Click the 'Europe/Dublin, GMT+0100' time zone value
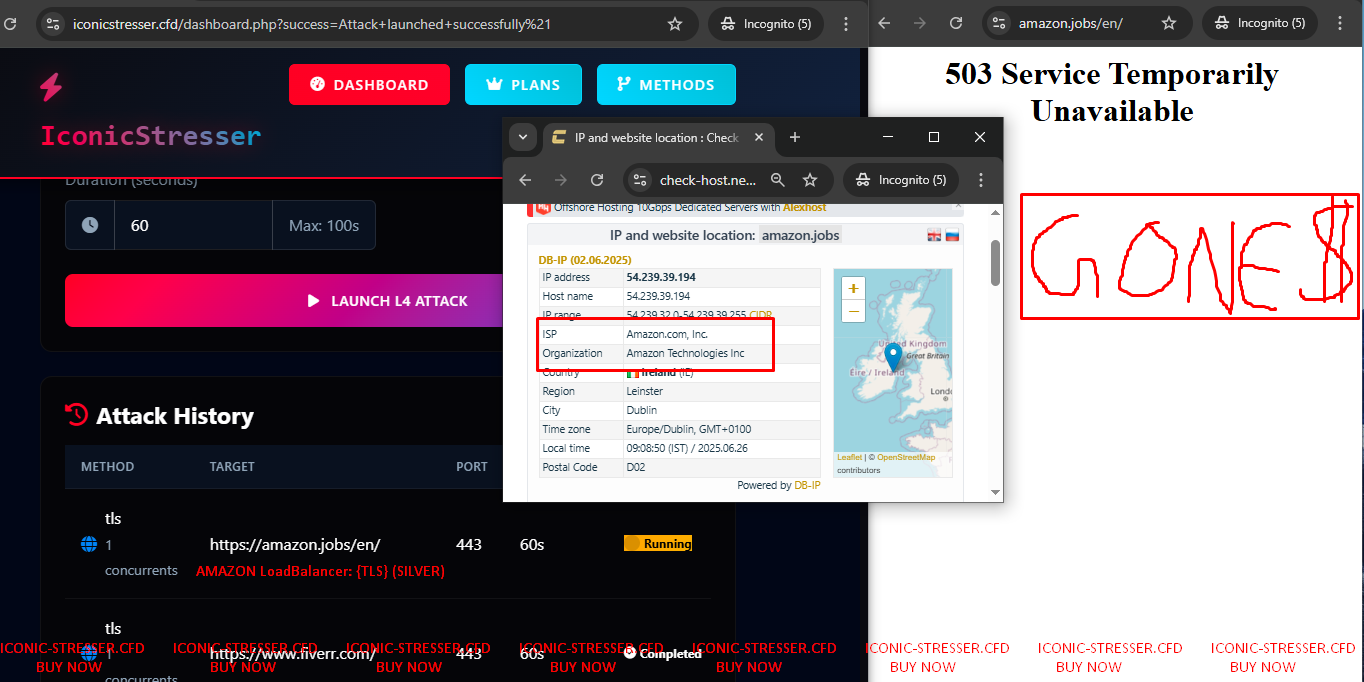Viewport: 1364px width, 682px height. tap(689, 429)
